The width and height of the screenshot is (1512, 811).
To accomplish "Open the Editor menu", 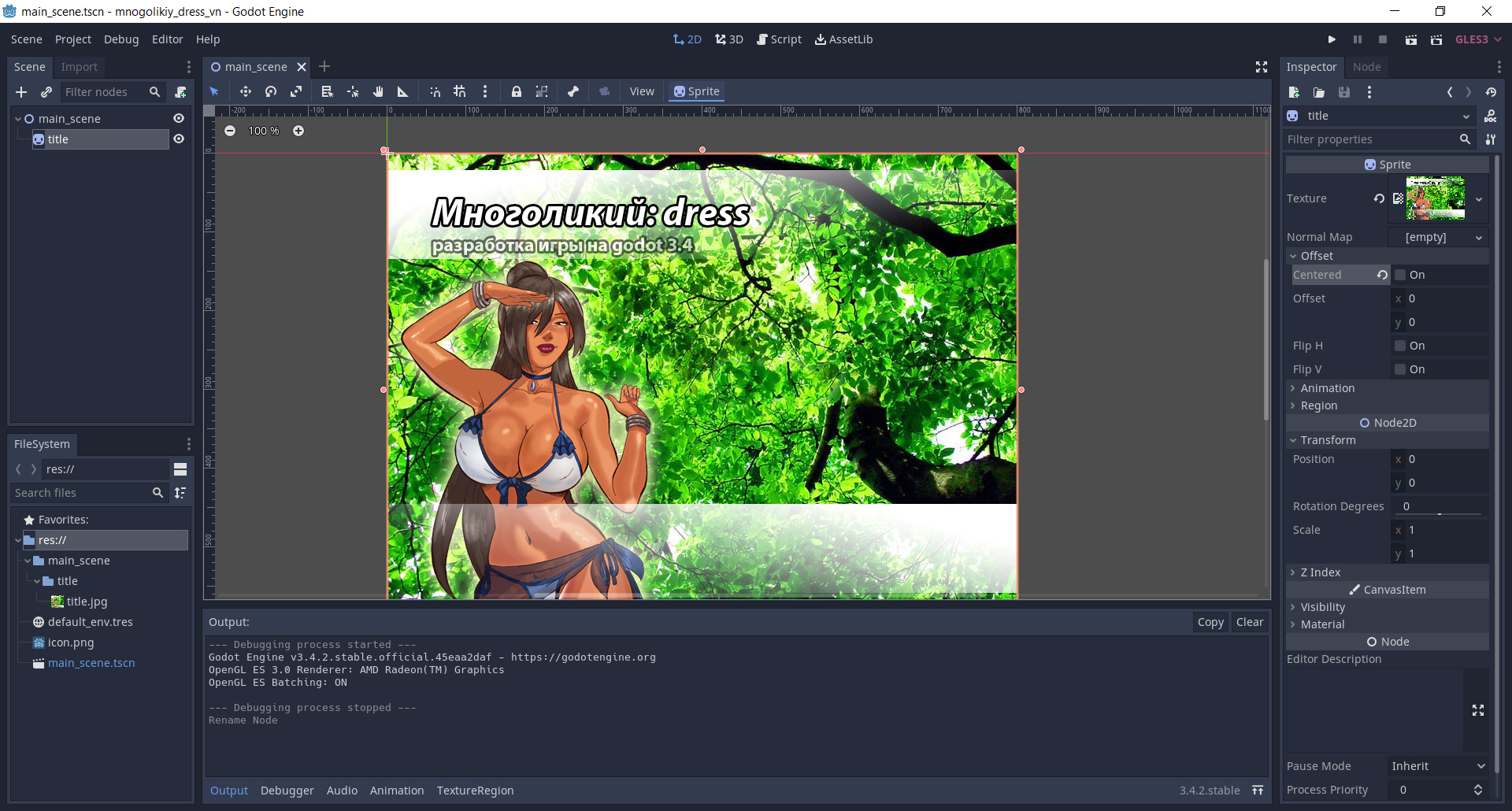I will pos(168,39).
